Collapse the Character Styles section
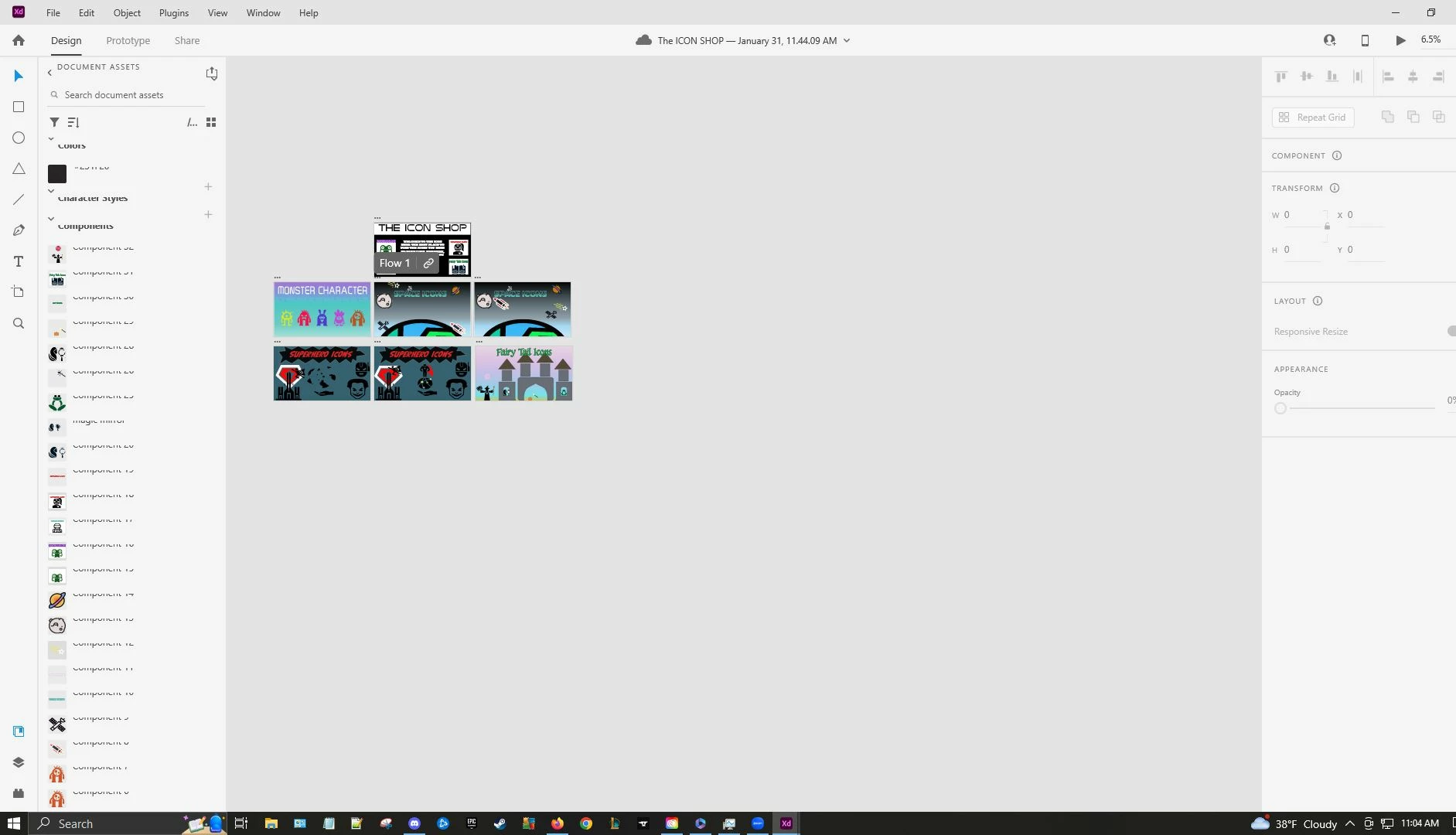The width and height of the screenshot is (1456, 835). pyautogui.click(x=51, y=191)
